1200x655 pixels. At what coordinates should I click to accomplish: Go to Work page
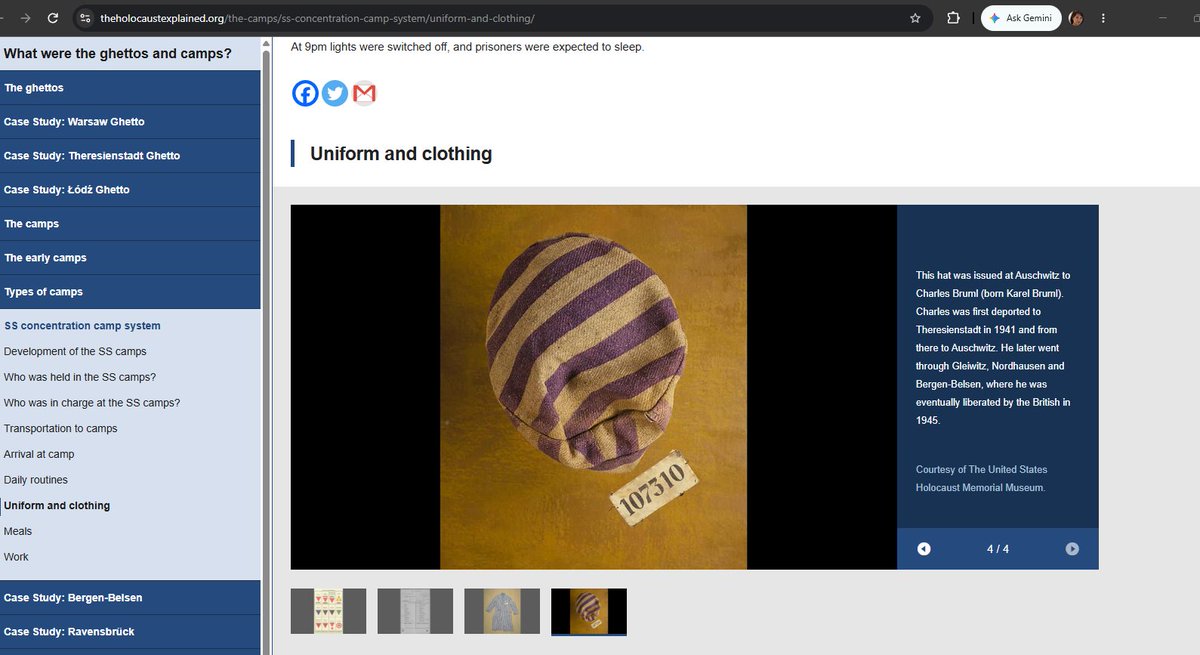click(x=16, y=557)
